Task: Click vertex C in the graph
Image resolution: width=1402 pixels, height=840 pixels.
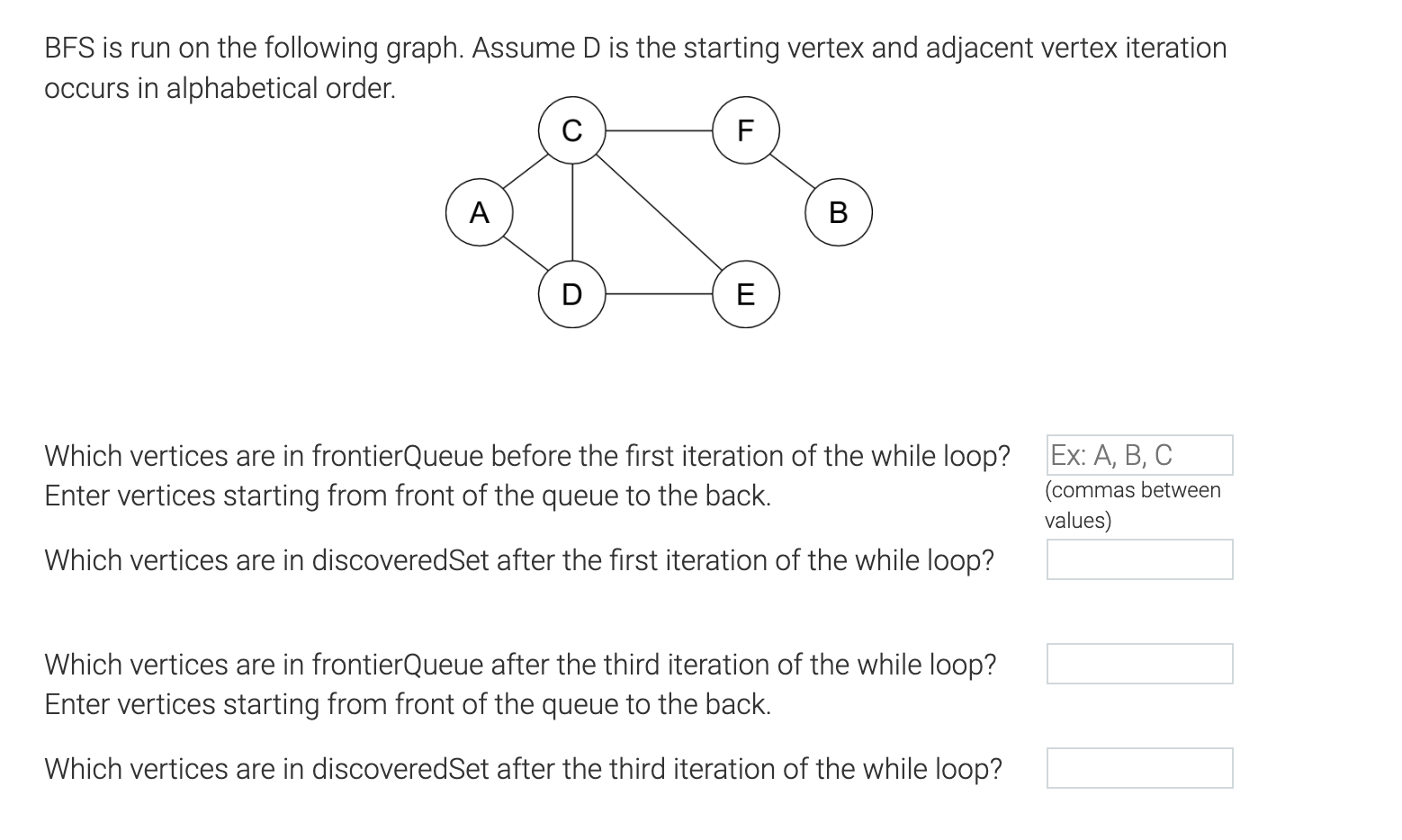Action: (x=572, y=130)
